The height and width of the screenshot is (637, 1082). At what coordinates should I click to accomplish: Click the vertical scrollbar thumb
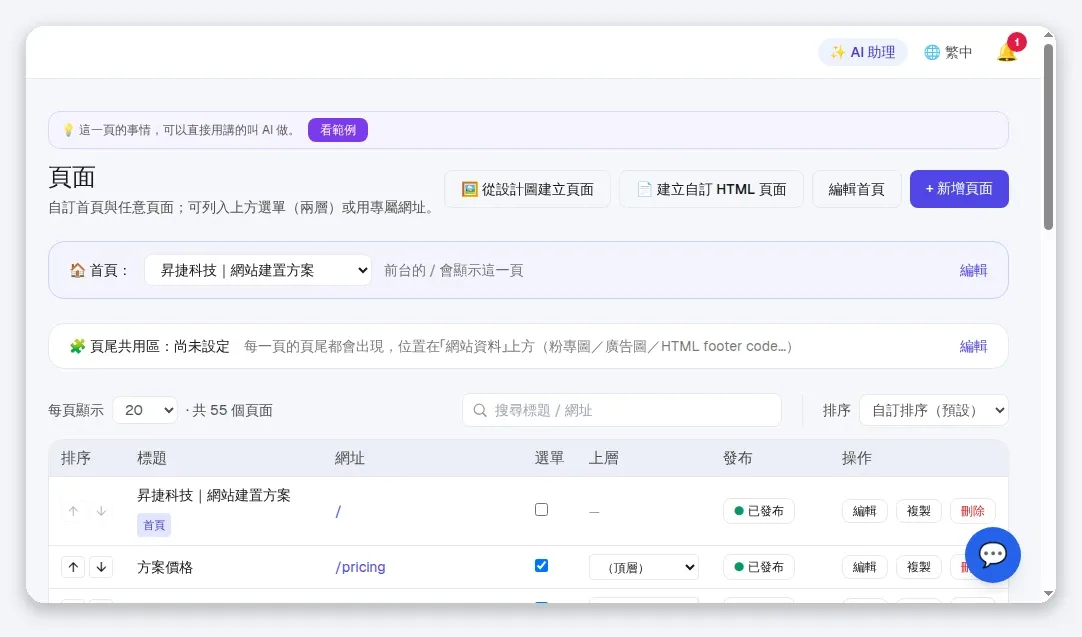(x=1049, y=137)
